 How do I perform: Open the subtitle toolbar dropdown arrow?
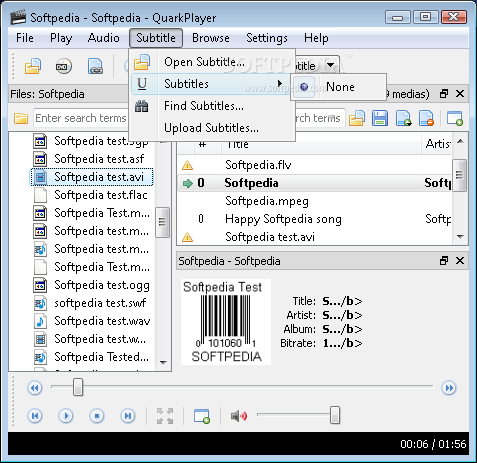pyautogui.click(x=330, y=65)
